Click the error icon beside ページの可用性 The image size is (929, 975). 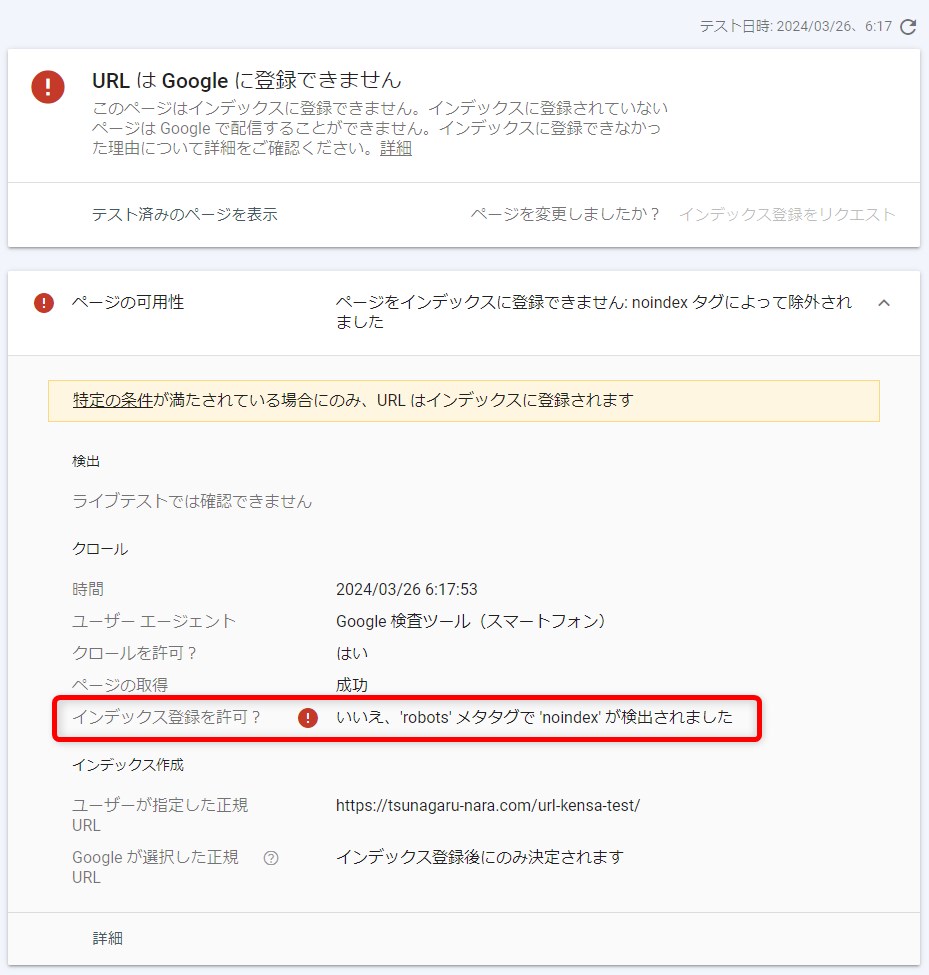coord(44,302)
